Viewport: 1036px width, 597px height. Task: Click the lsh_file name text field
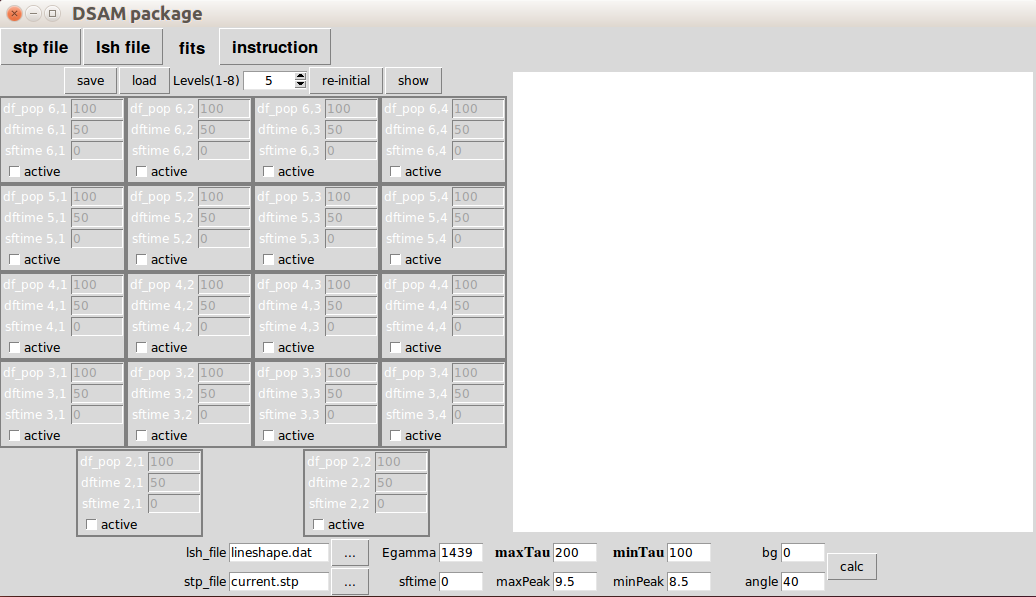point(279,552)
